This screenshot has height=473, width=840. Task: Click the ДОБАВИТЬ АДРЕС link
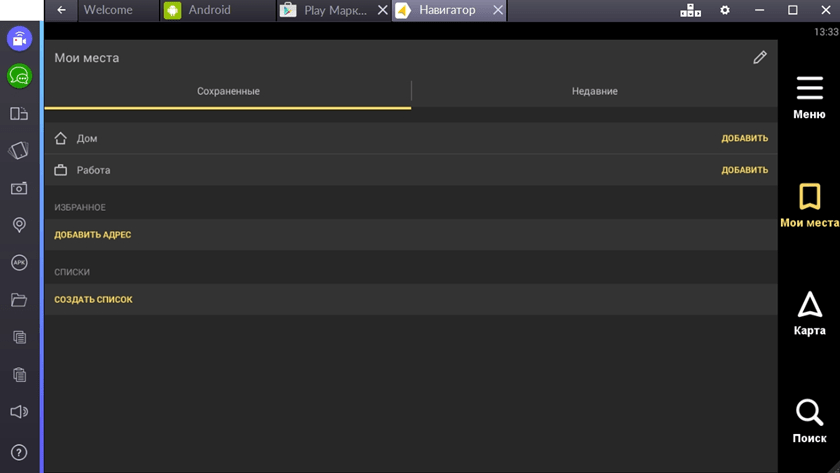click(92, 235)
